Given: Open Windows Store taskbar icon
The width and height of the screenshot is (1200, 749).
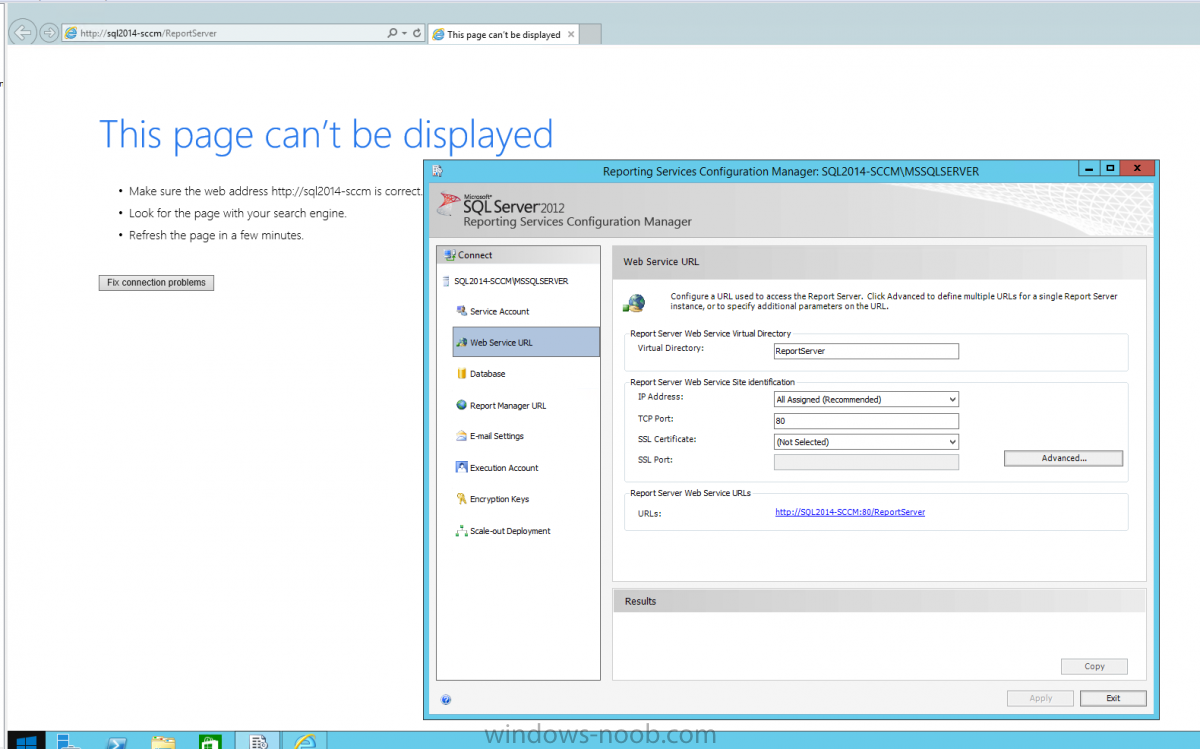Looking at the screenshot, I should pos(210,741).
